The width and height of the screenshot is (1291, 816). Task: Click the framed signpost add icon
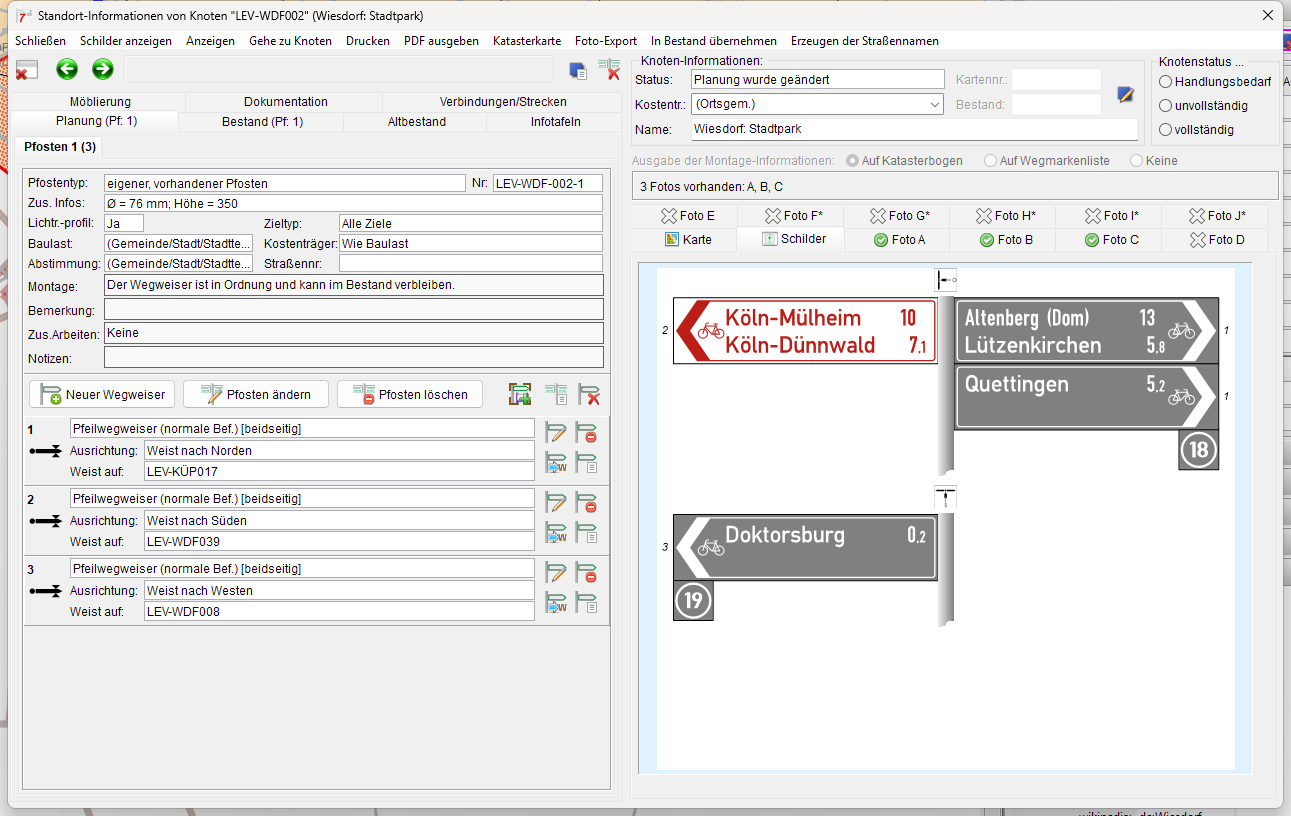pos(519,394)
